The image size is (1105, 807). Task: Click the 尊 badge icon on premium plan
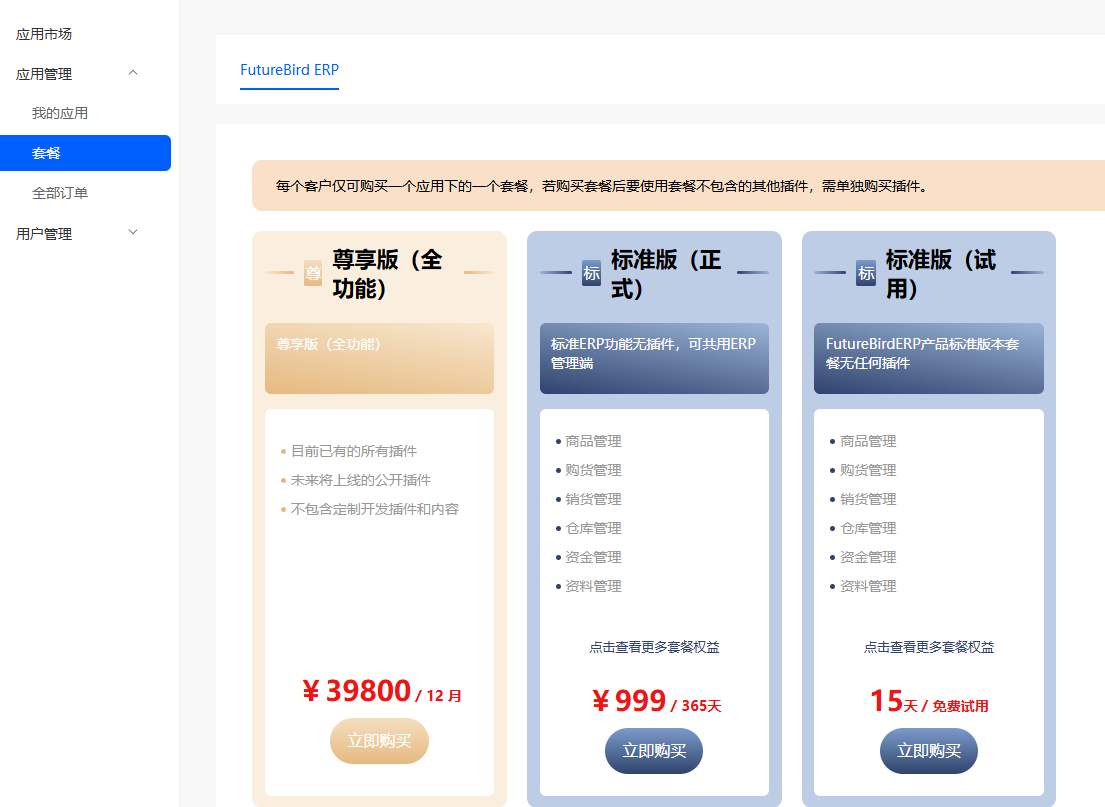[313, 273]
